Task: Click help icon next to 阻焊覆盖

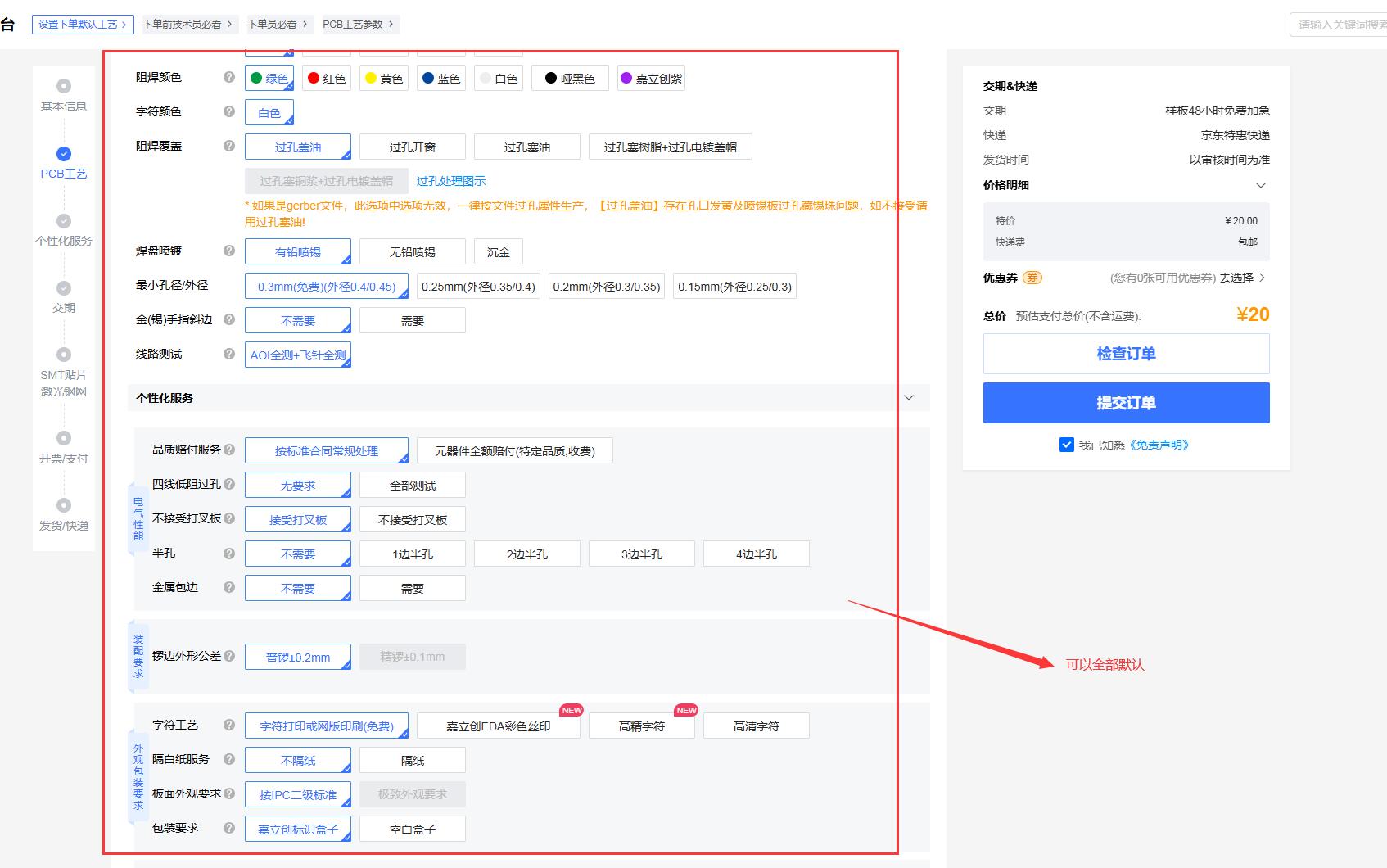Action: pos(229,146)
